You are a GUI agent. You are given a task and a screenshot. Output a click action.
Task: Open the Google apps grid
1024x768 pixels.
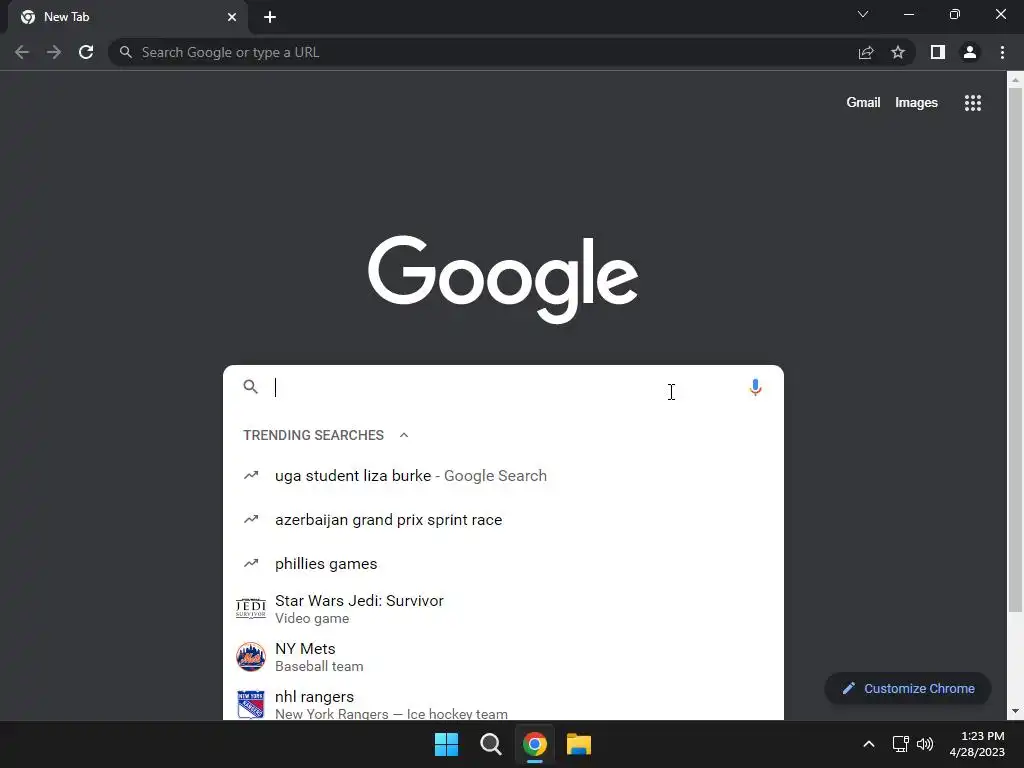click(972, 103)
